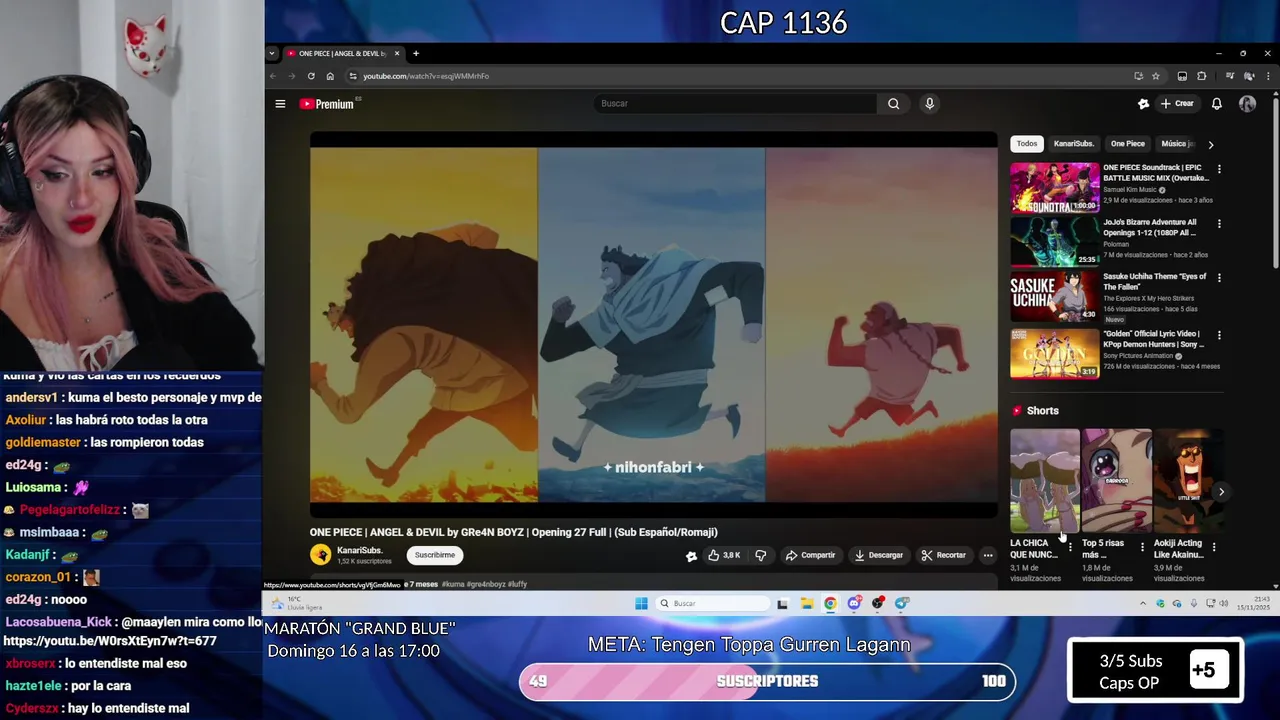Open File Explorer from the taskbar
The height and width of the screenshot is (720, 1280).
point(807,604)
